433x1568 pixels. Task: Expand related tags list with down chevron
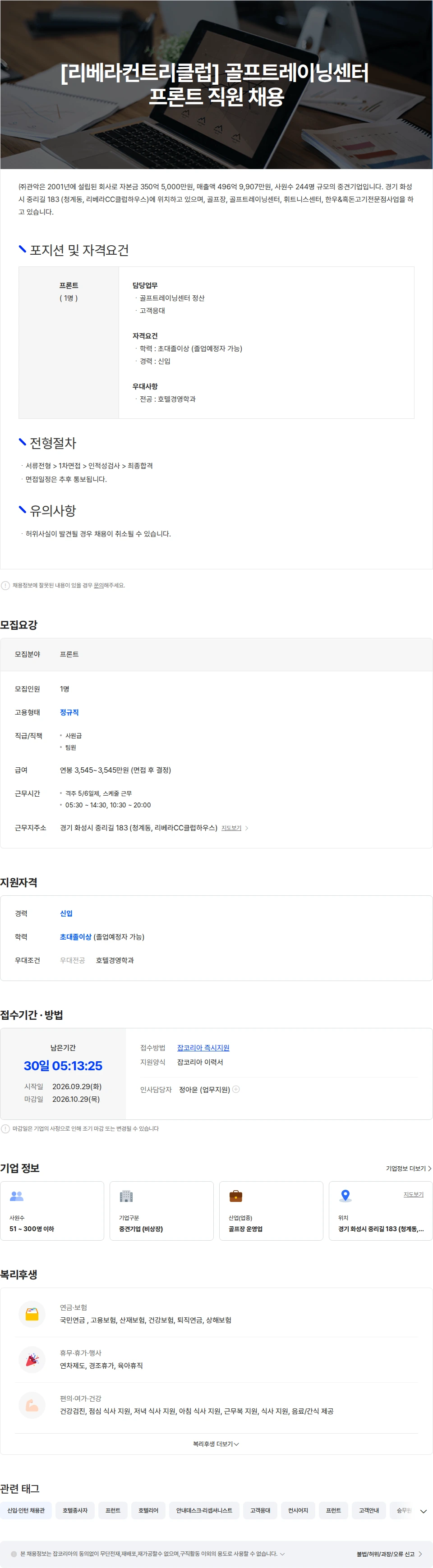pyautogui.click(x=423, y=1511)
